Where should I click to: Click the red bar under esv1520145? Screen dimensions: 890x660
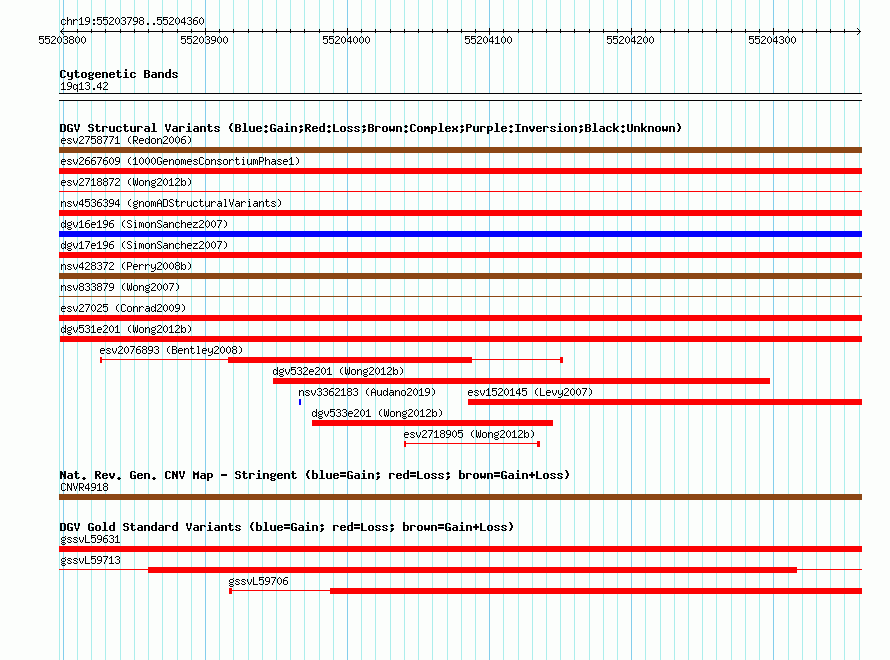pyautogui.click(x=665, y=402)
